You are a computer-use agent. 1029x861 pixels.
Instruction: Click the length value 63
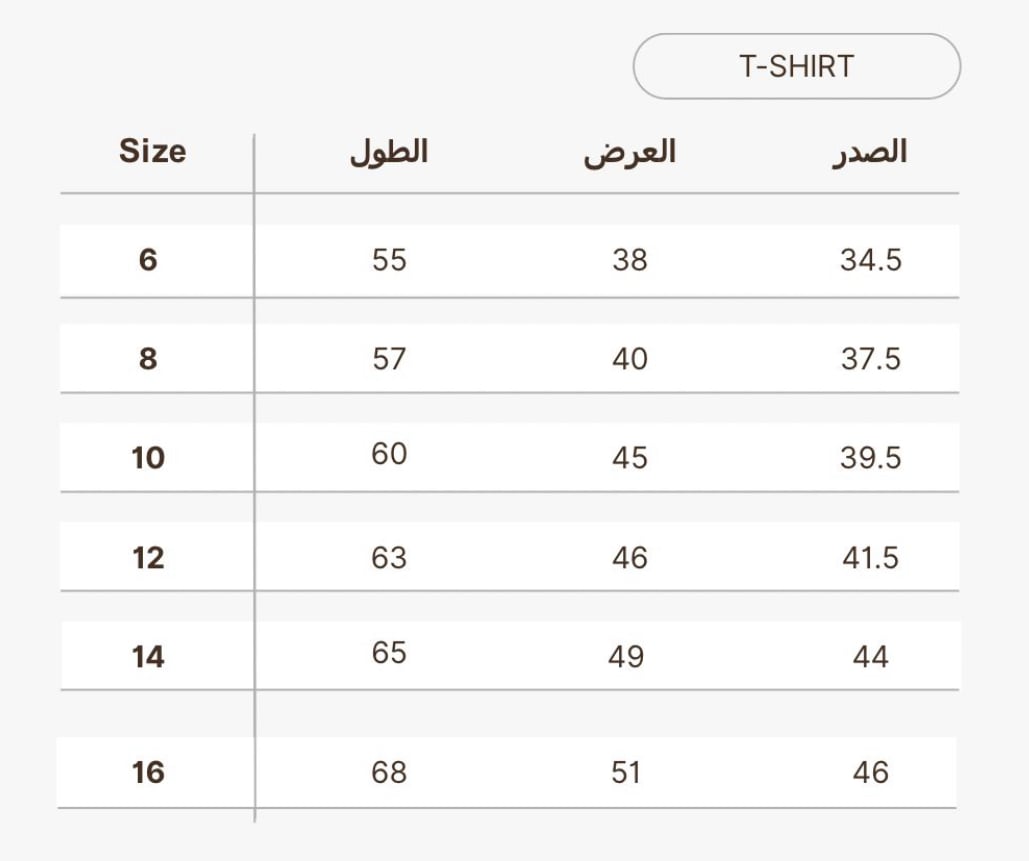point(389,558)
